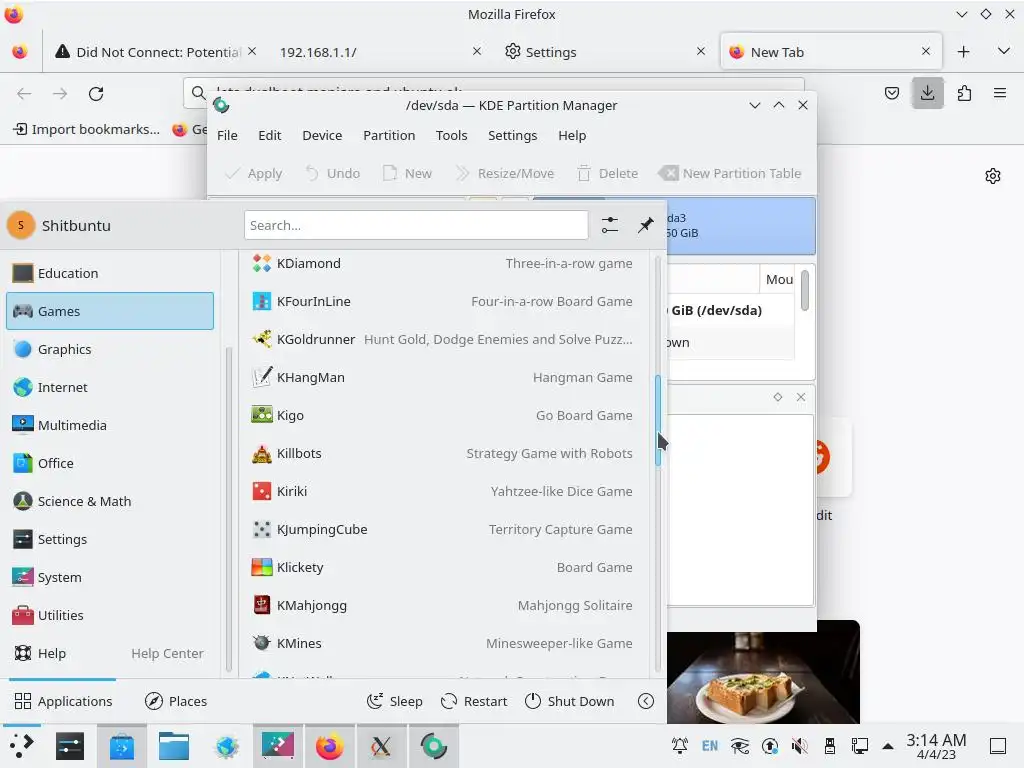Expand more session options arrow
Viewport: 1024px width, 768px height.
click(x=645, y=701)
